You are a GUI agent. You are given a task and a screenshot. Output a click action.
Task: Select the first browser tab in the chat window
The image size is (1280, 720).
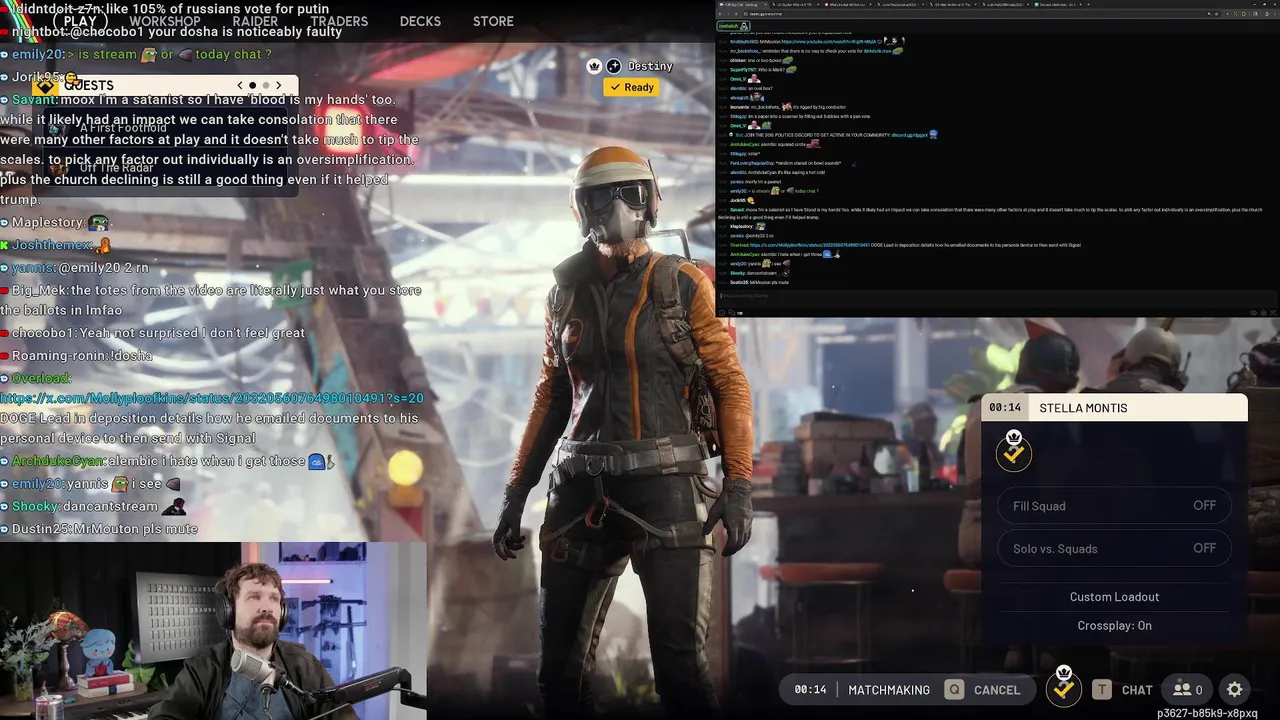coord(744,4)
